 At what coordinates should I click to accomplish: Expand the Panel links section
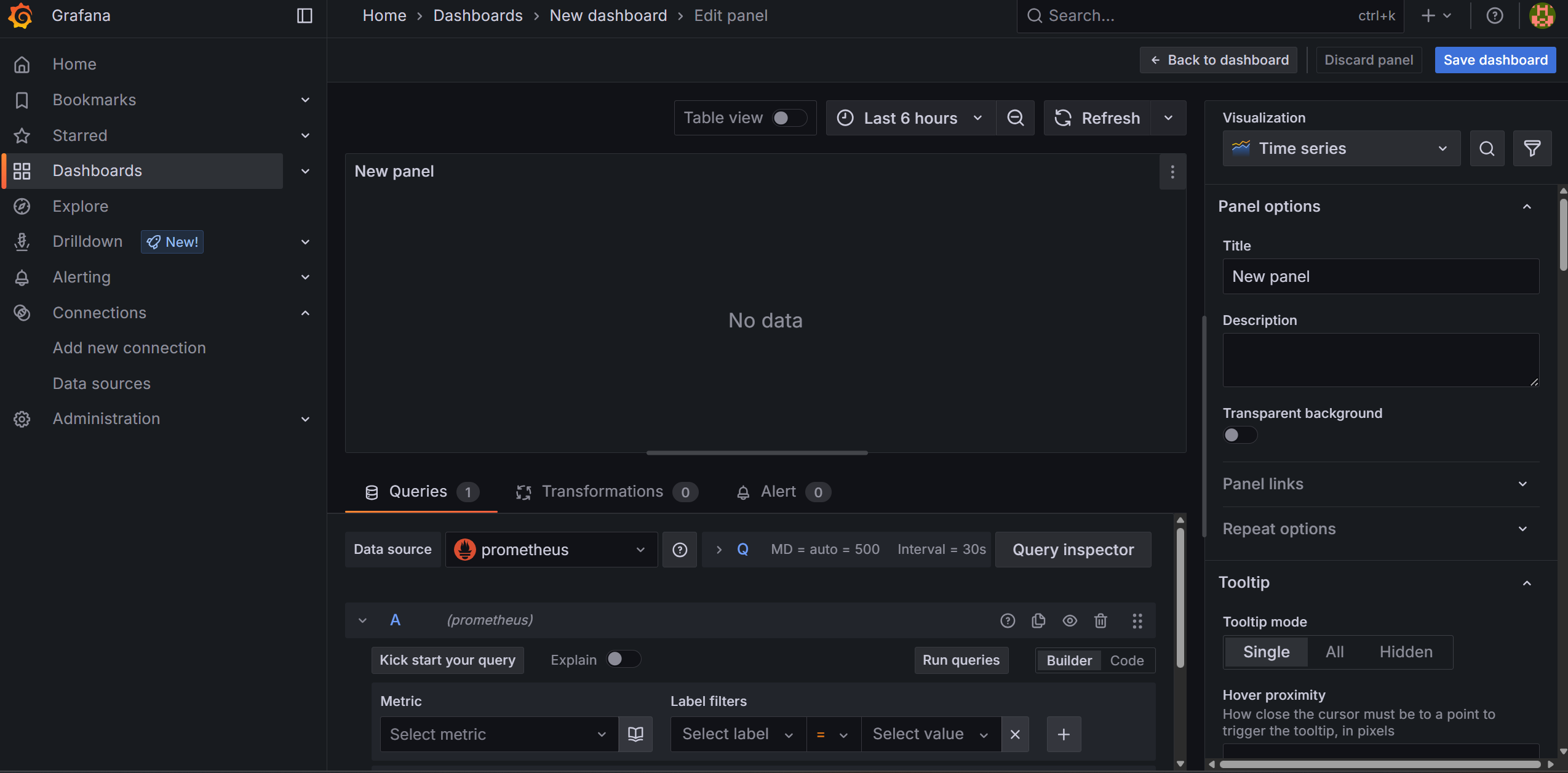click(1380, 484)
